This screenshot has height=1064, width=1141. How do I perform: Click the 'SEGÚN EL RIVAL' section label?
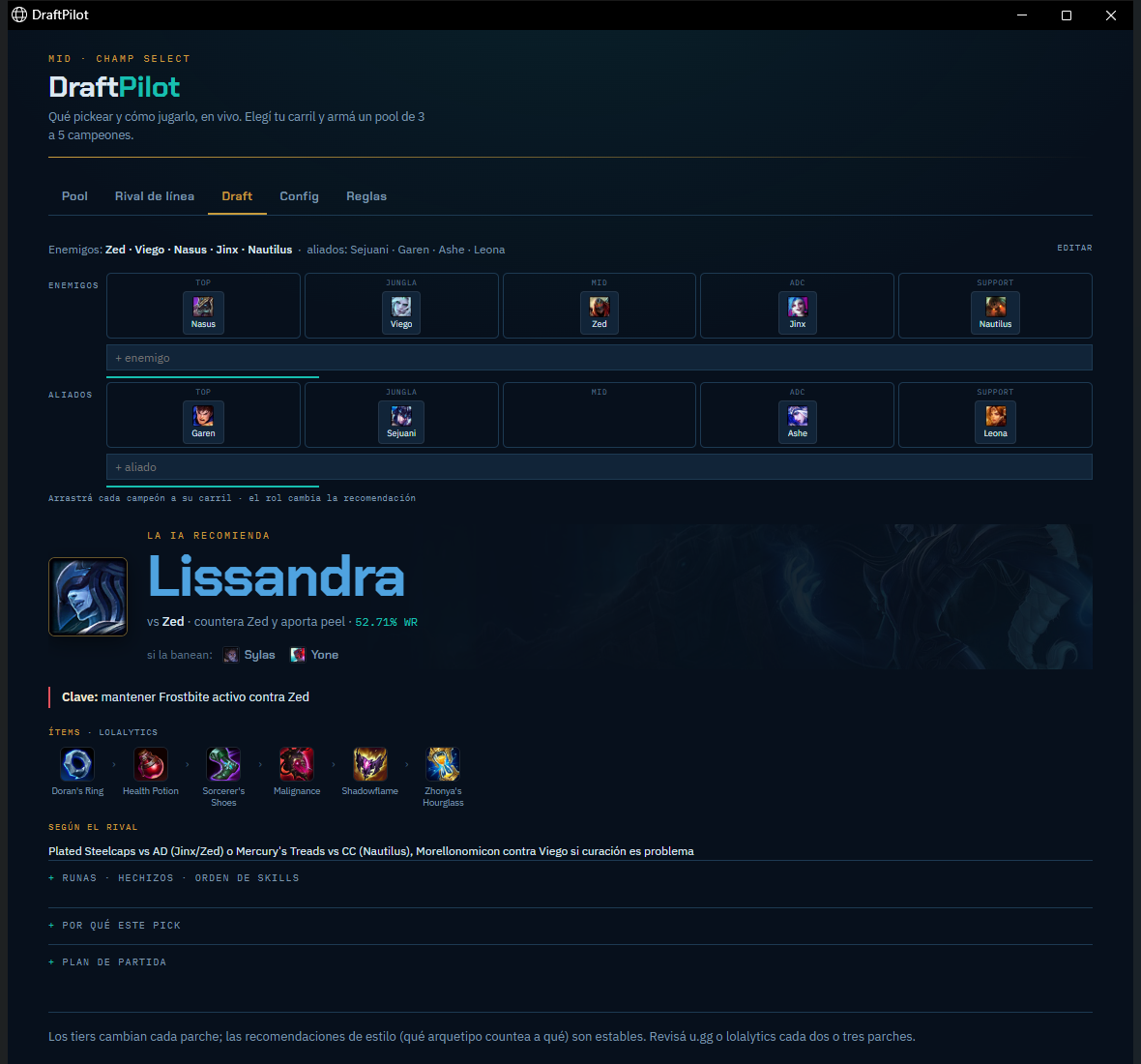(93, 827)
